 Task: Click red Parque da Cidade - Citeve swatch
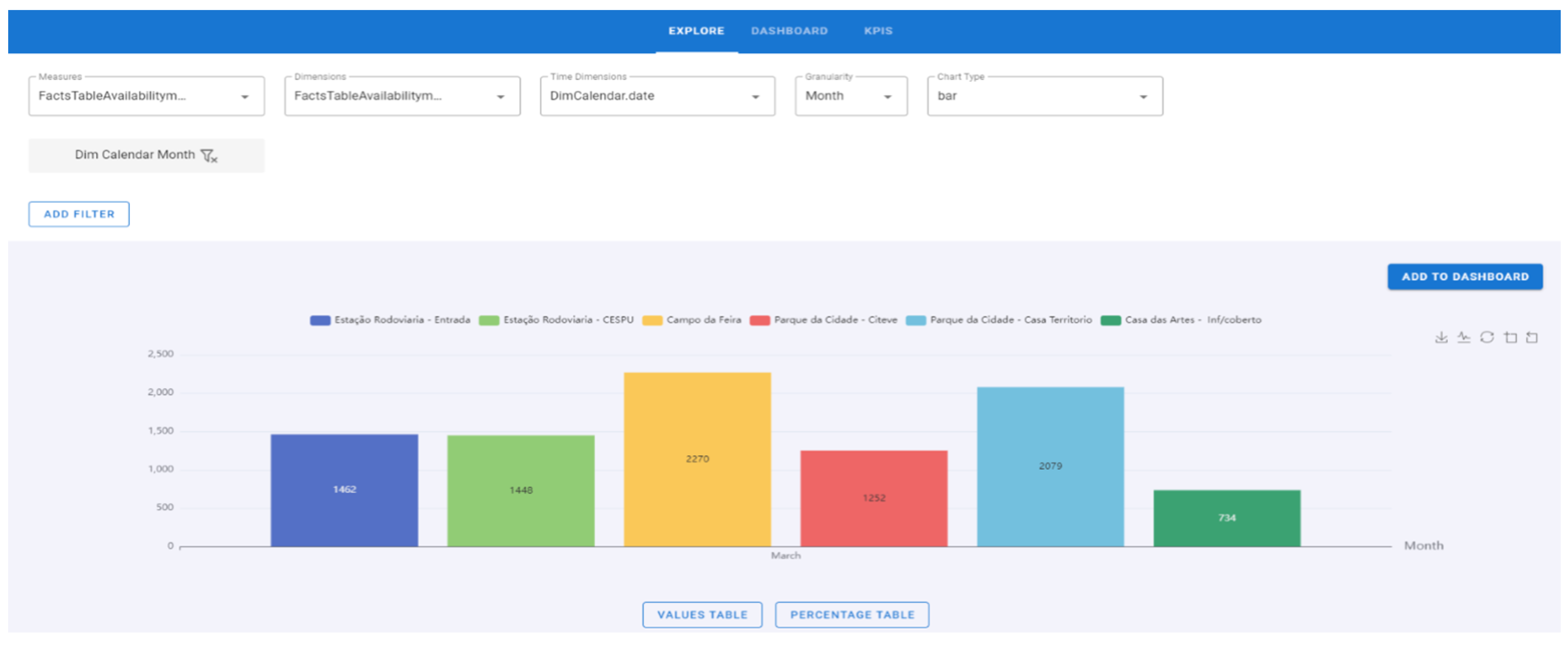(x=760, y=320)
